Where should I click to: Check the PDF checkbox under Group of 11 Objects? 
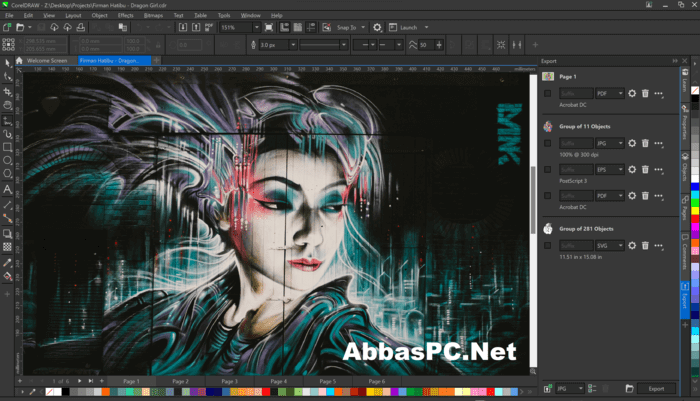click(547, 196)
